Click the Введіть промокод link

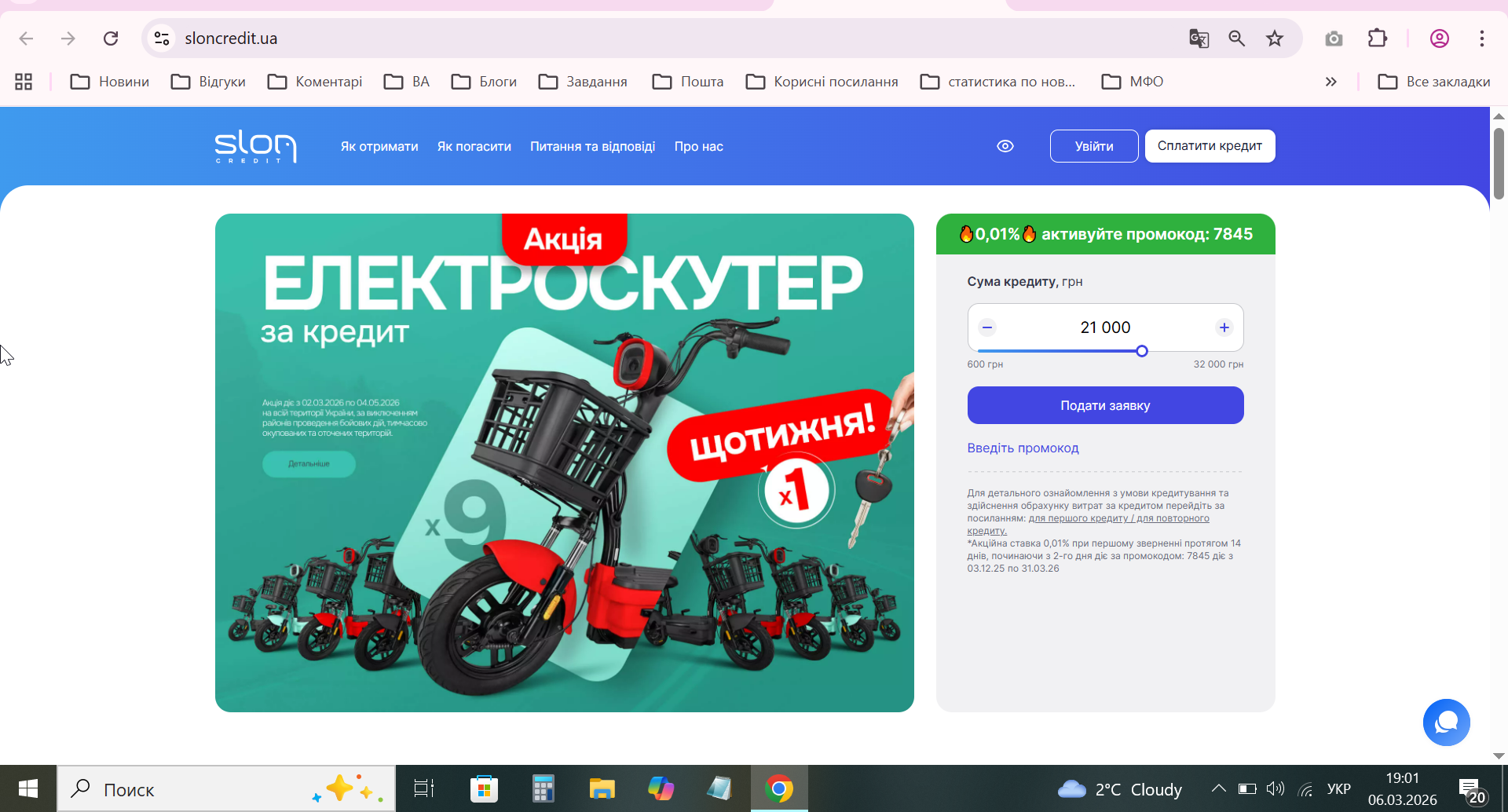click(x=1023, y=448)
